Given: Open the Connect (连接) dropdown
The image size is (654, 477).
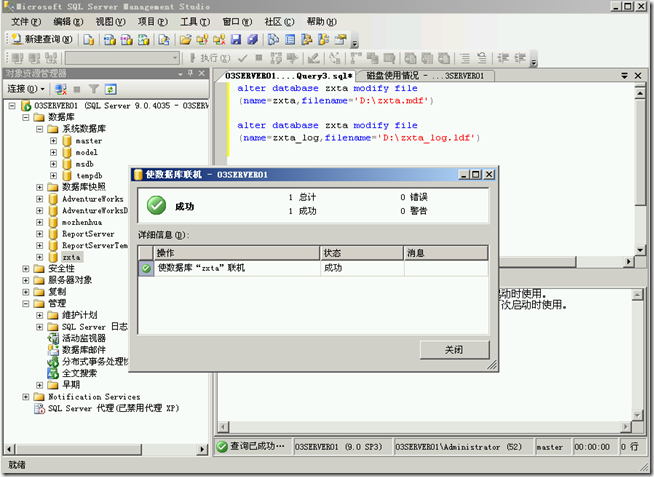Looking at the screenshot, I should click(x=26, y=89).
